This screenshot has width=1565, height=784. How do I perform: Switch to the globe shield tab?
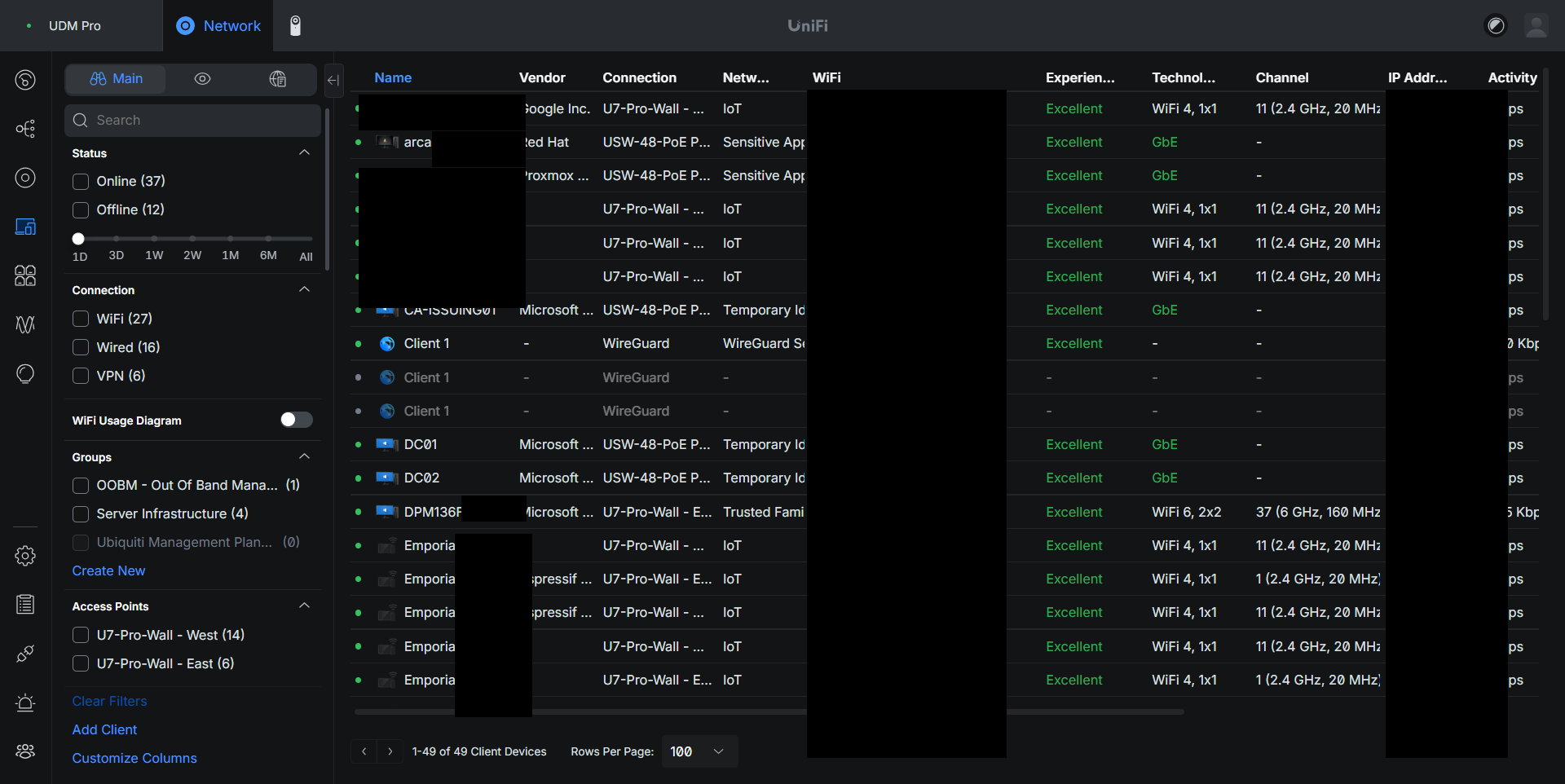[x=278, y=79]
